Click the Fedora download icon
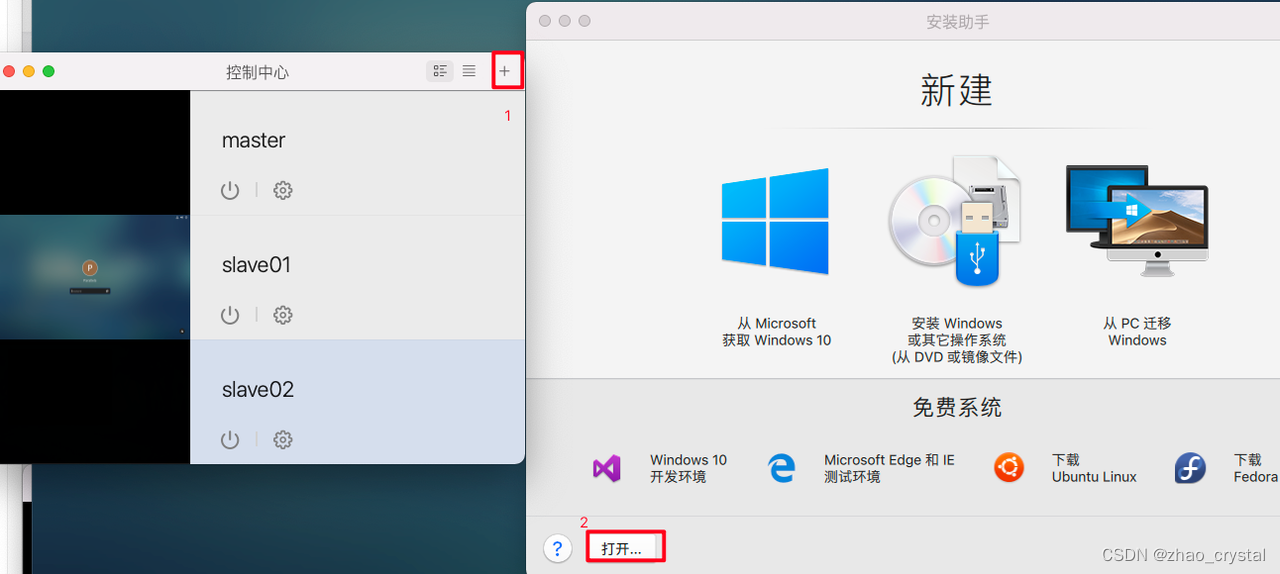1280x574 pixels. click(x=1190, y=467)
